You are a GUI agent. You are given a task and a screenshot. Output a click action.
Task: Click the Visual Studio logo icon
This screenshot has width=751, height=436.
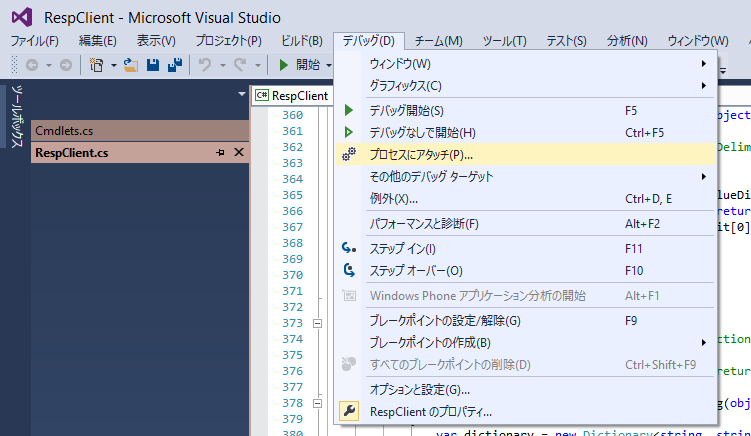[x=22, y=17]
